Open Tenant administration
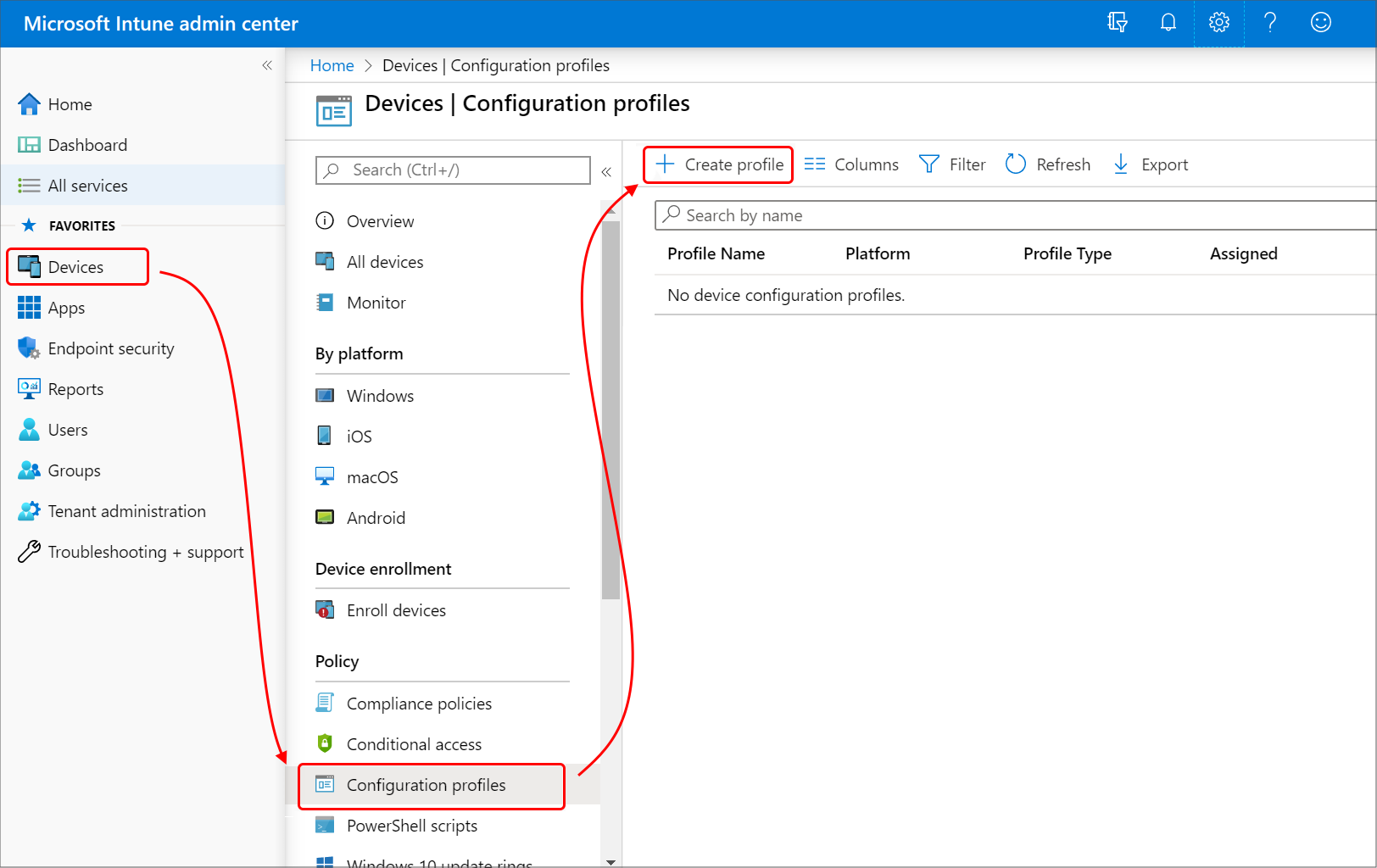The width and height of the screenshot is (1377, 868). click(x=126, y=511)
